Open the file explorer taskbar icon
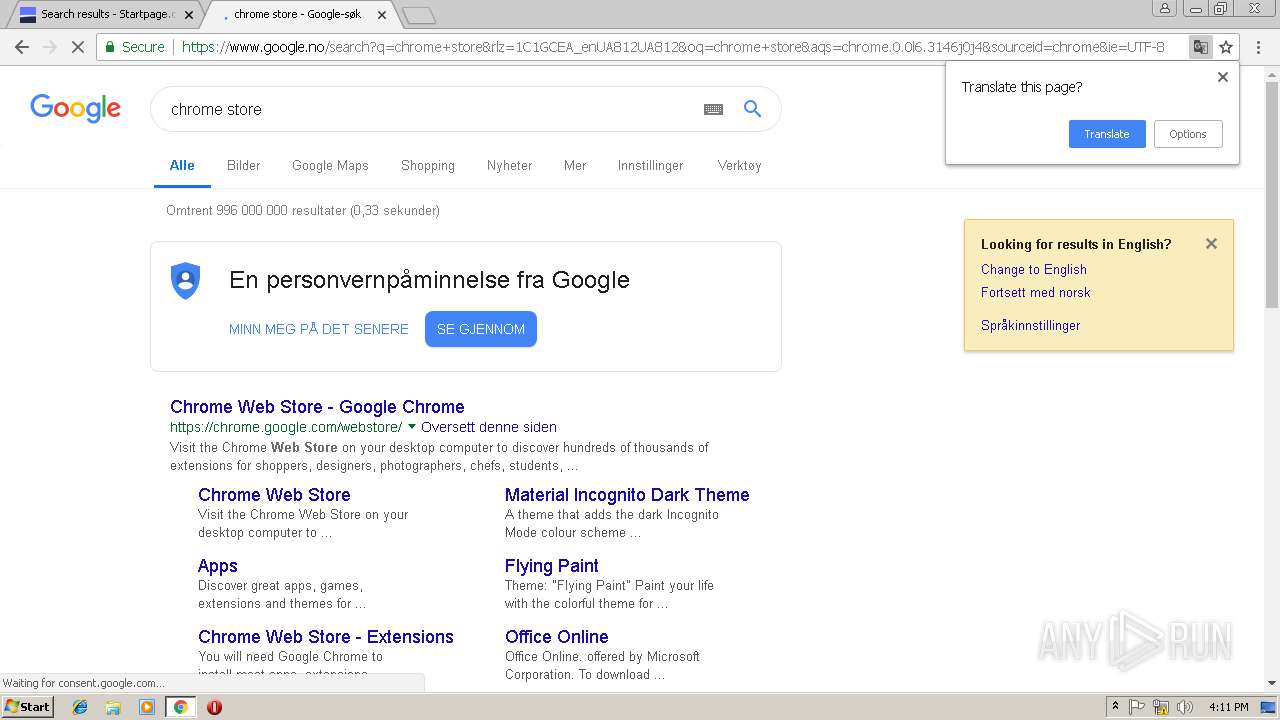This screenshot has width=1280, height=720. [x=113, y=707]
